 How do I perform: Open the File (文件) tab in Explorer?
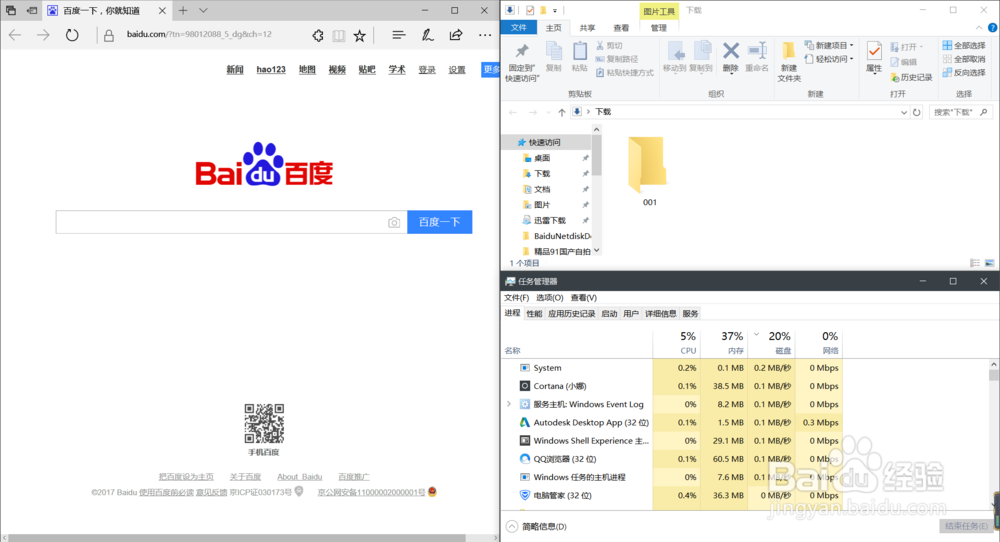point(519,27)
